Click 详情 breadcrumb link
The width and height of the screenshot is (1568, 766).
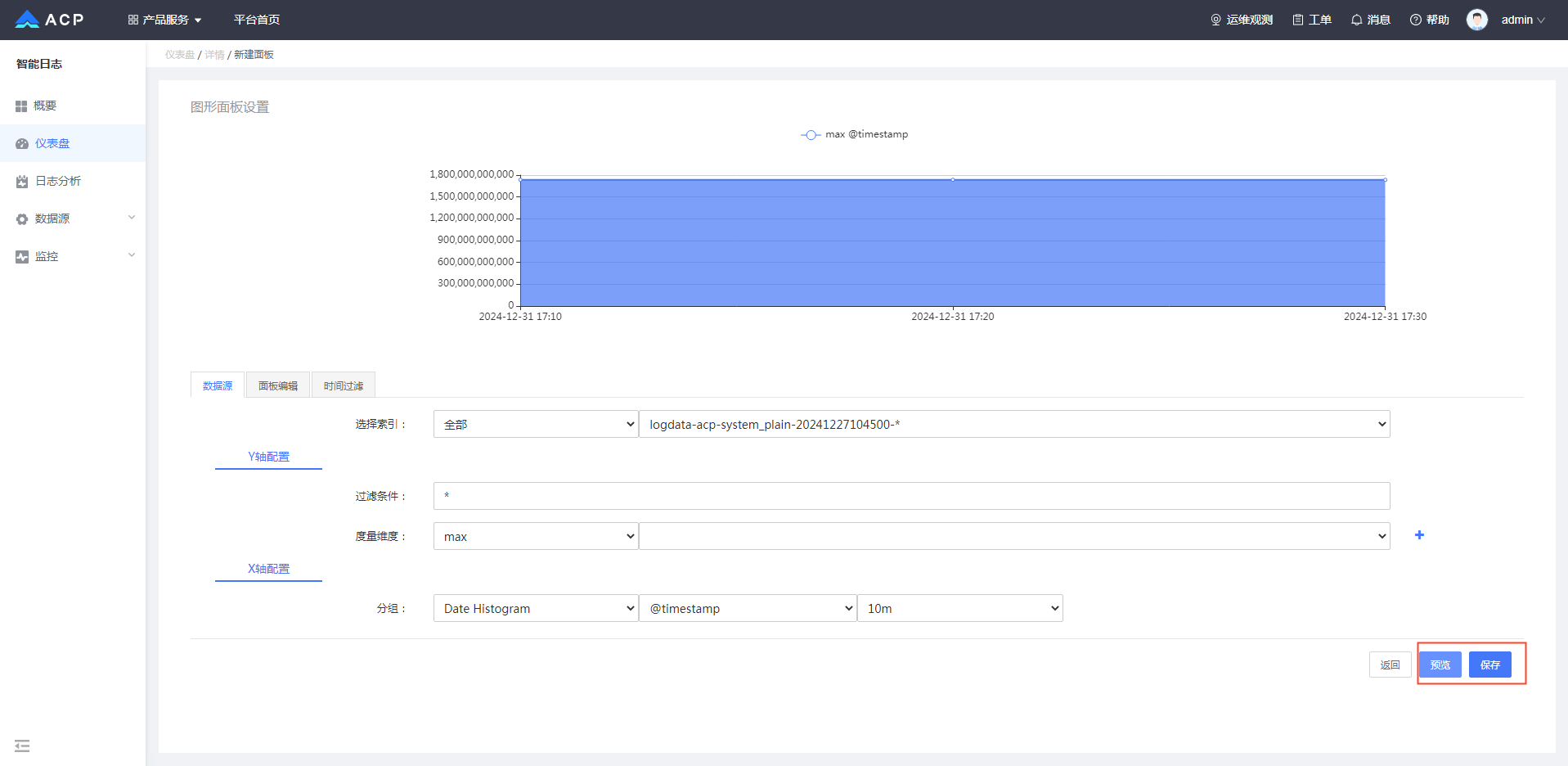pos(214,55)
